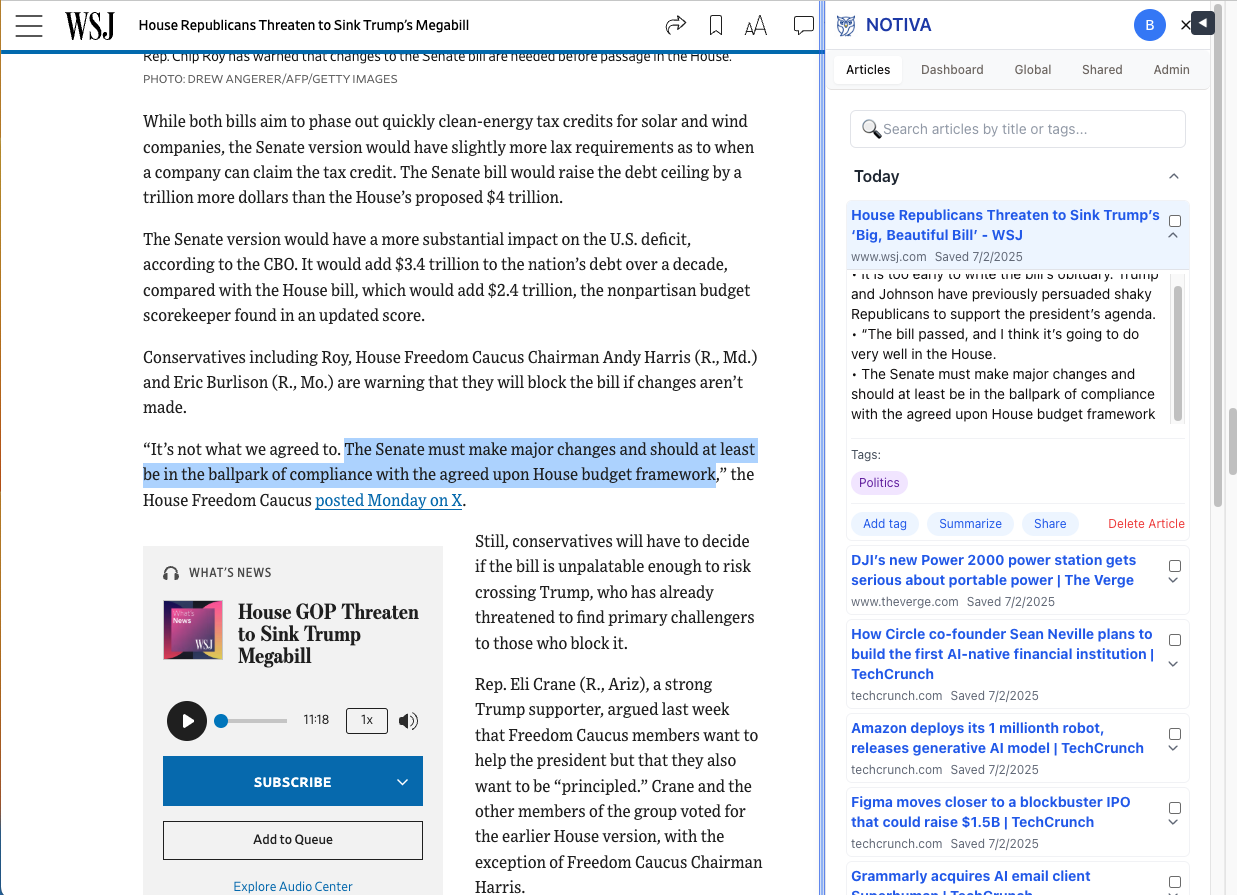
Task: Seek on the podcast progress slider
Action: pos(250,720)
